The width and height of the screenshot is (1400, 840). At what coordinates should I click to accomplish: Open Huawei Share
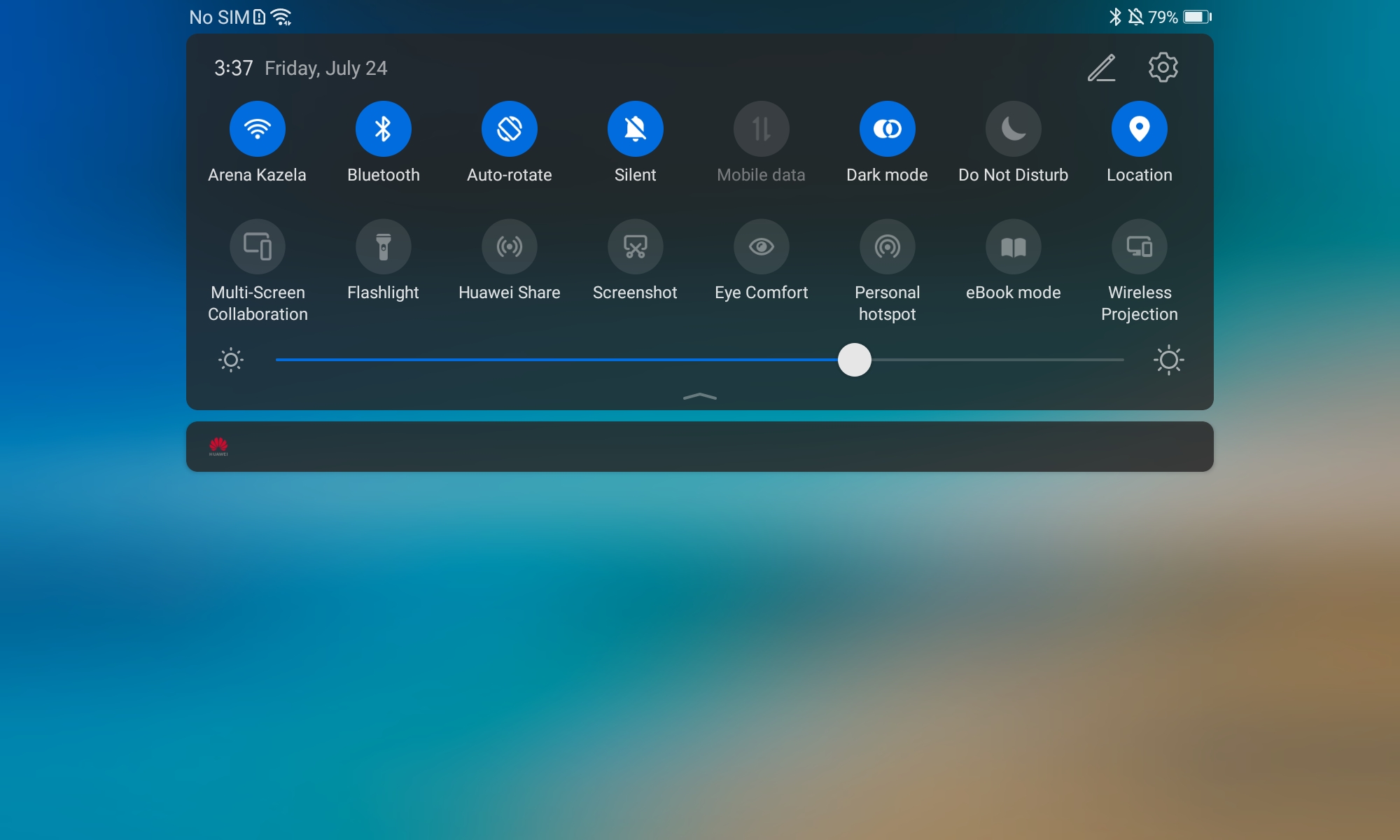(x=510, y=246)
